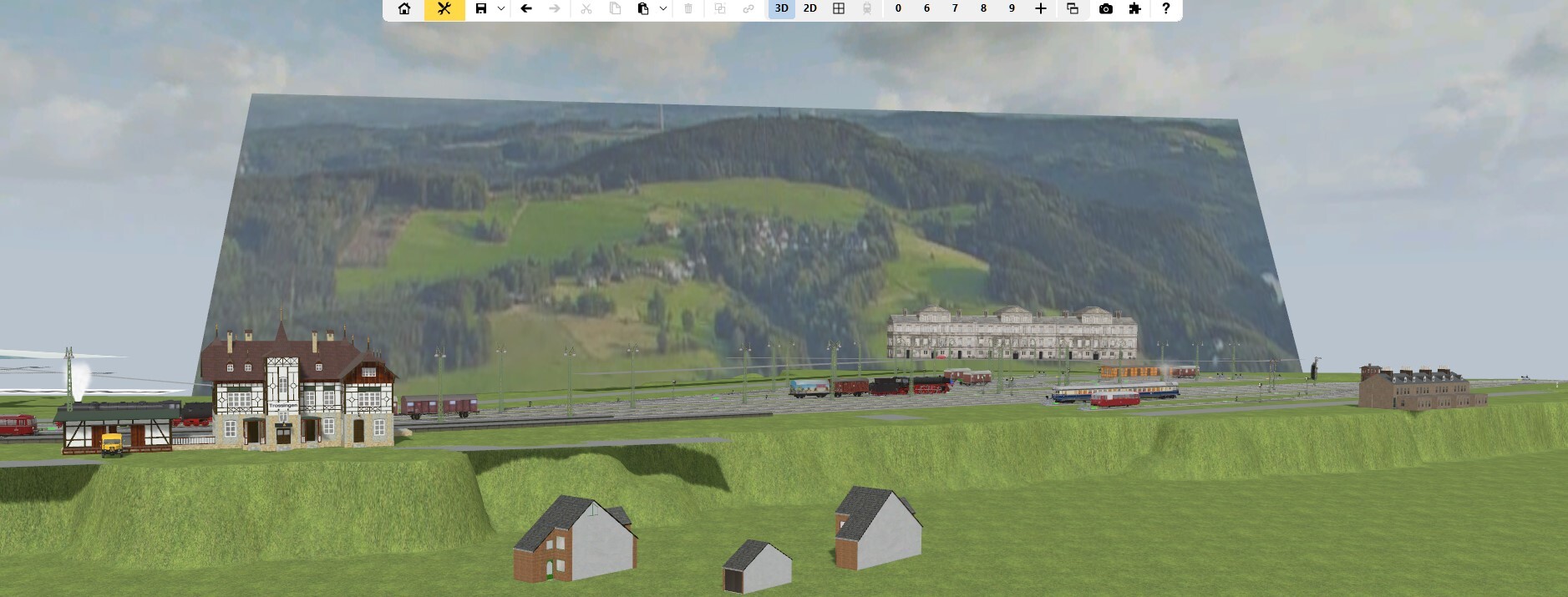Select the small grey garage building
The height and width of the screenshot is (597, 1568).
coord(756,567)
